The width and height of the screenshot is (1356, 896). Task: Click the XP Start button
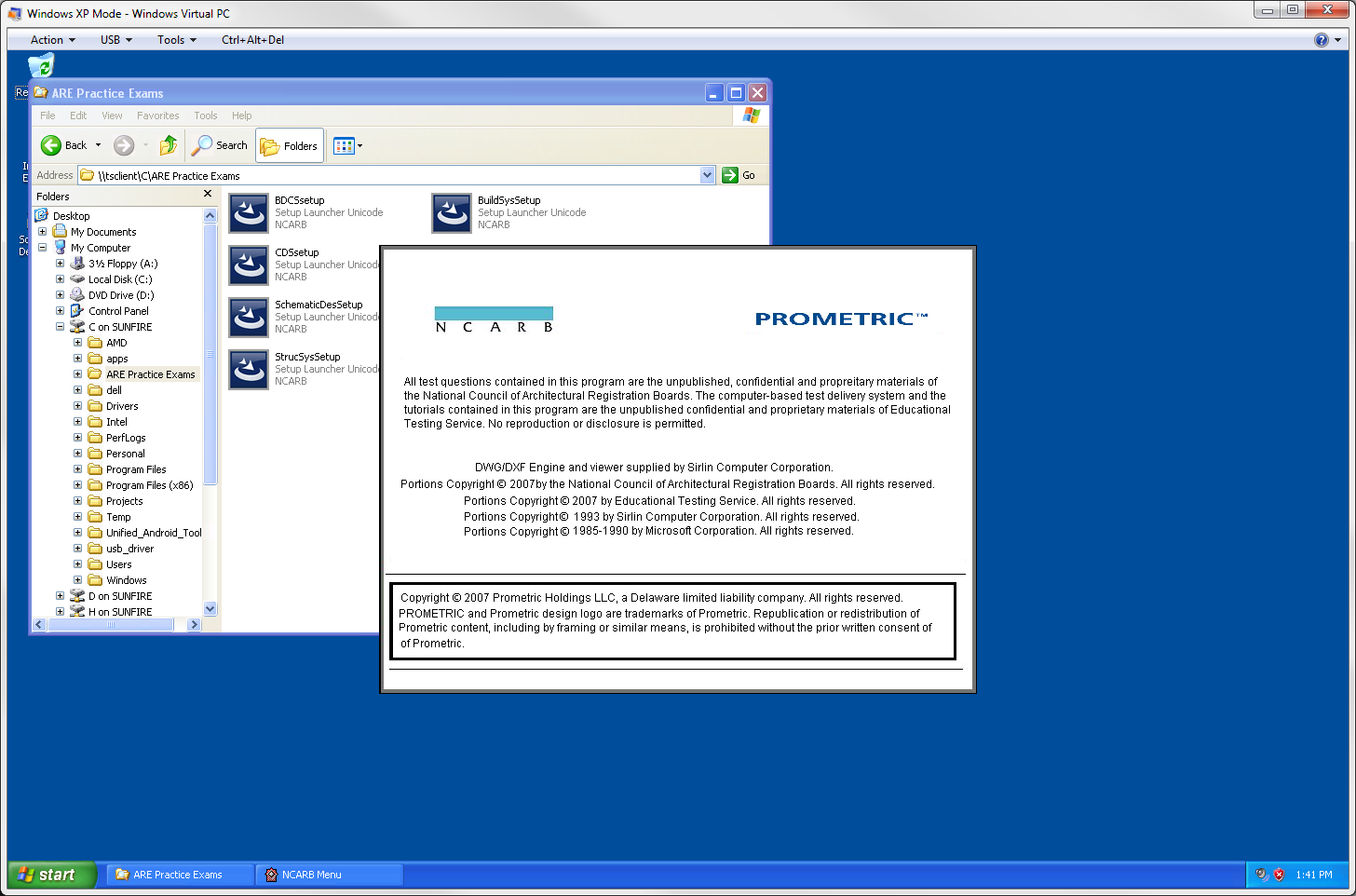[x=52, y=875]
